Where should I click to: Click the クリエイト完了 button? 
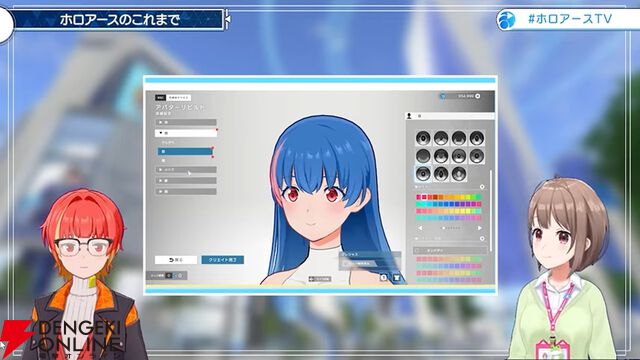[223, 260]
